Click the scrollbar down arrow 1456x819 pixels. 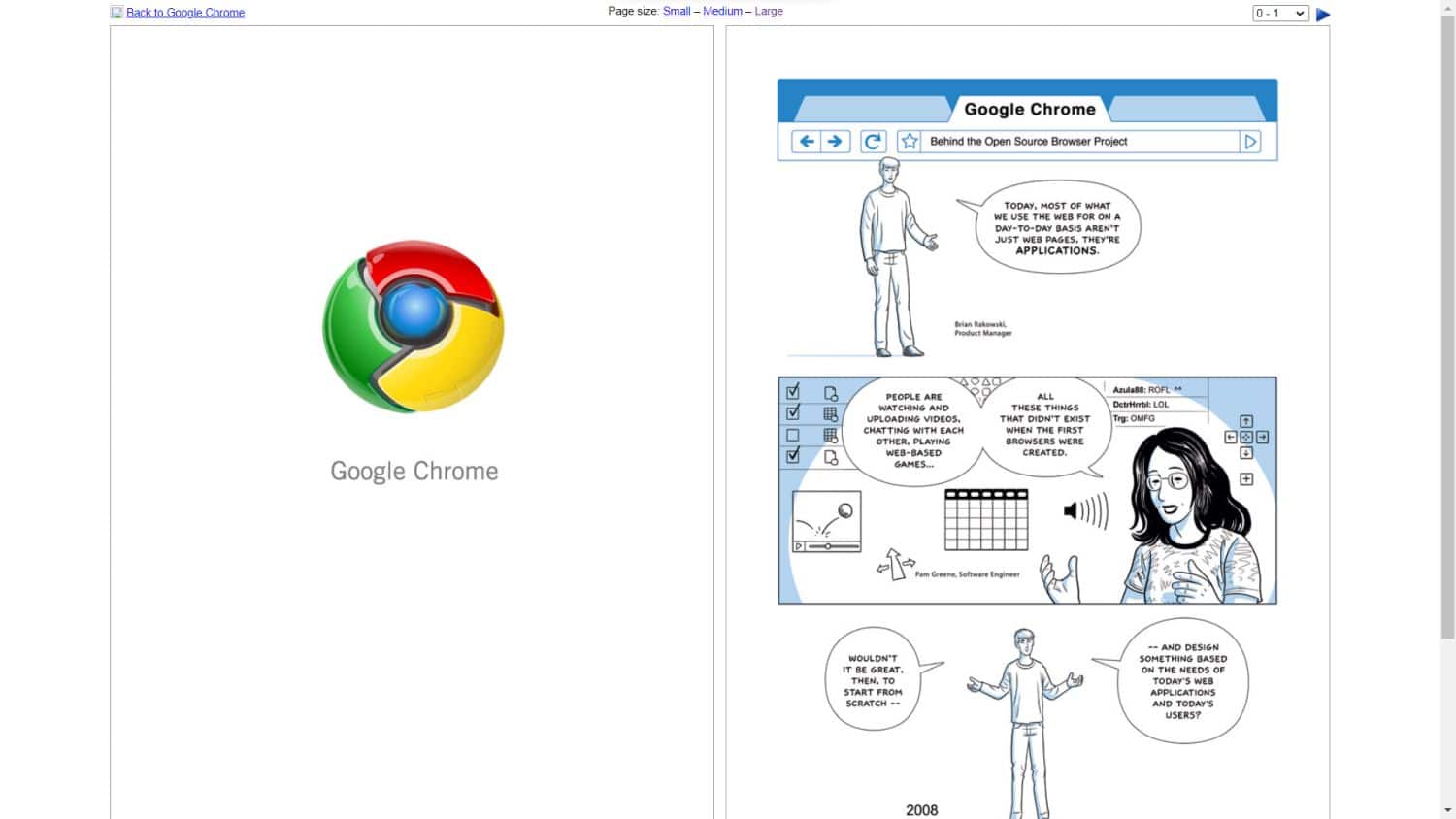pos(1447,810)
